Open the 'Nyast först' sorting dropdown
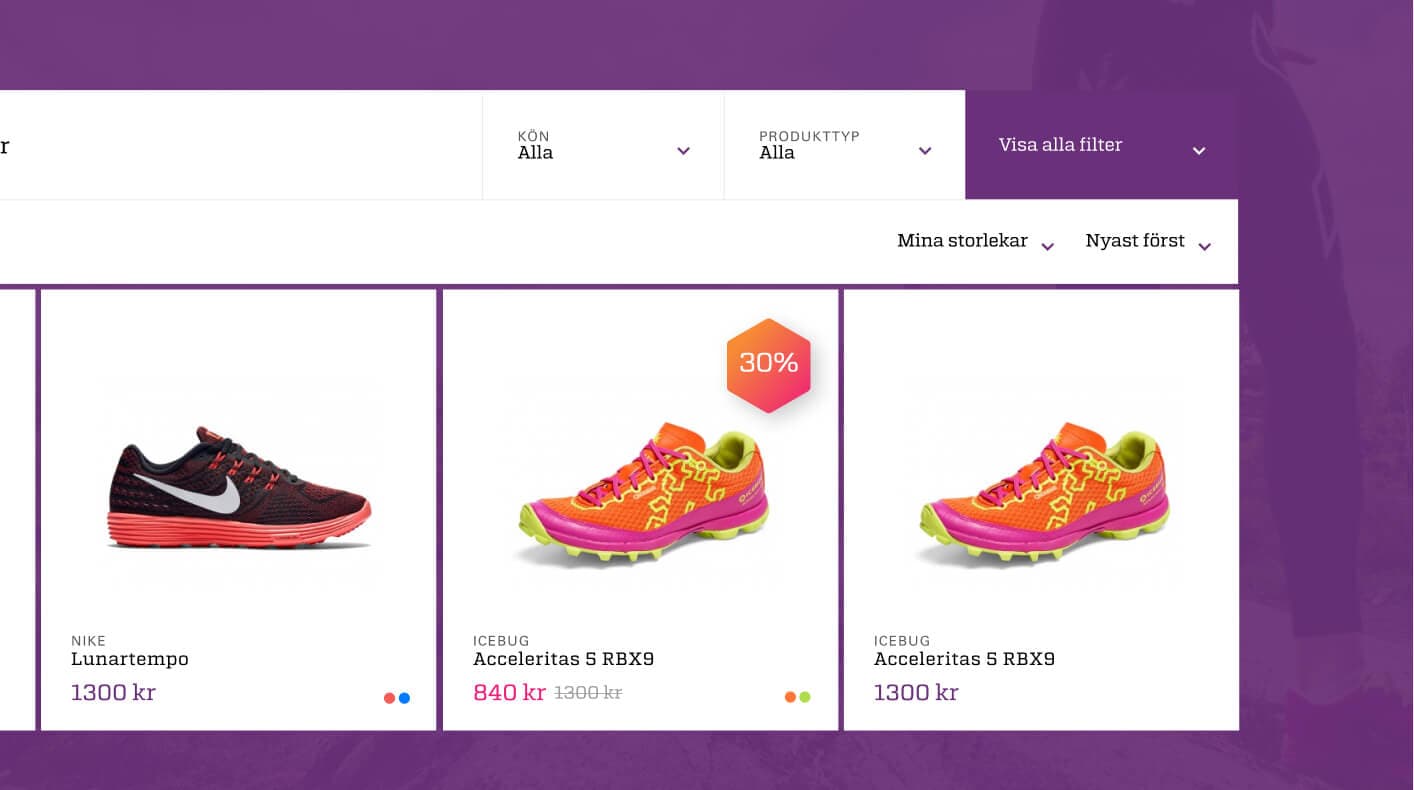 pos(1135,240)
